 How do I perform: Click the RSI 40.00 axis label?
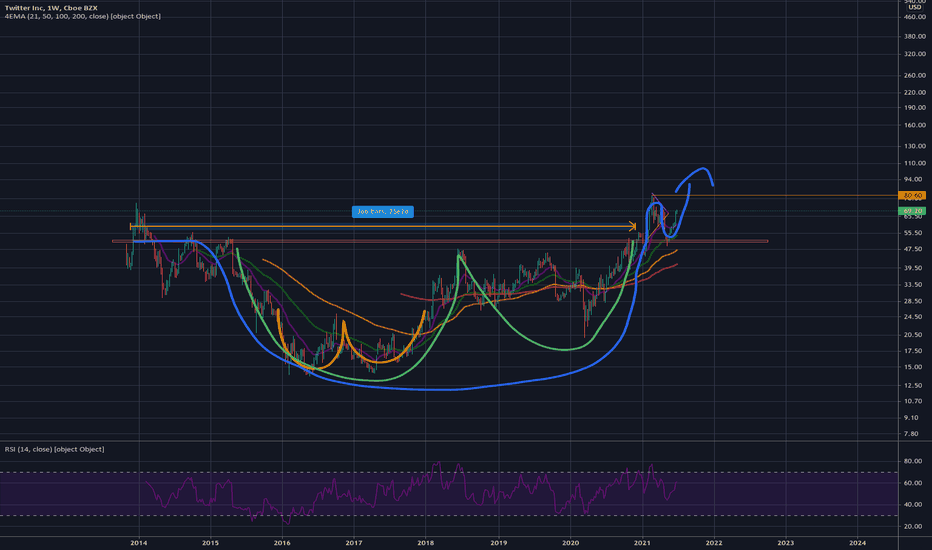[x=913, y=504]
